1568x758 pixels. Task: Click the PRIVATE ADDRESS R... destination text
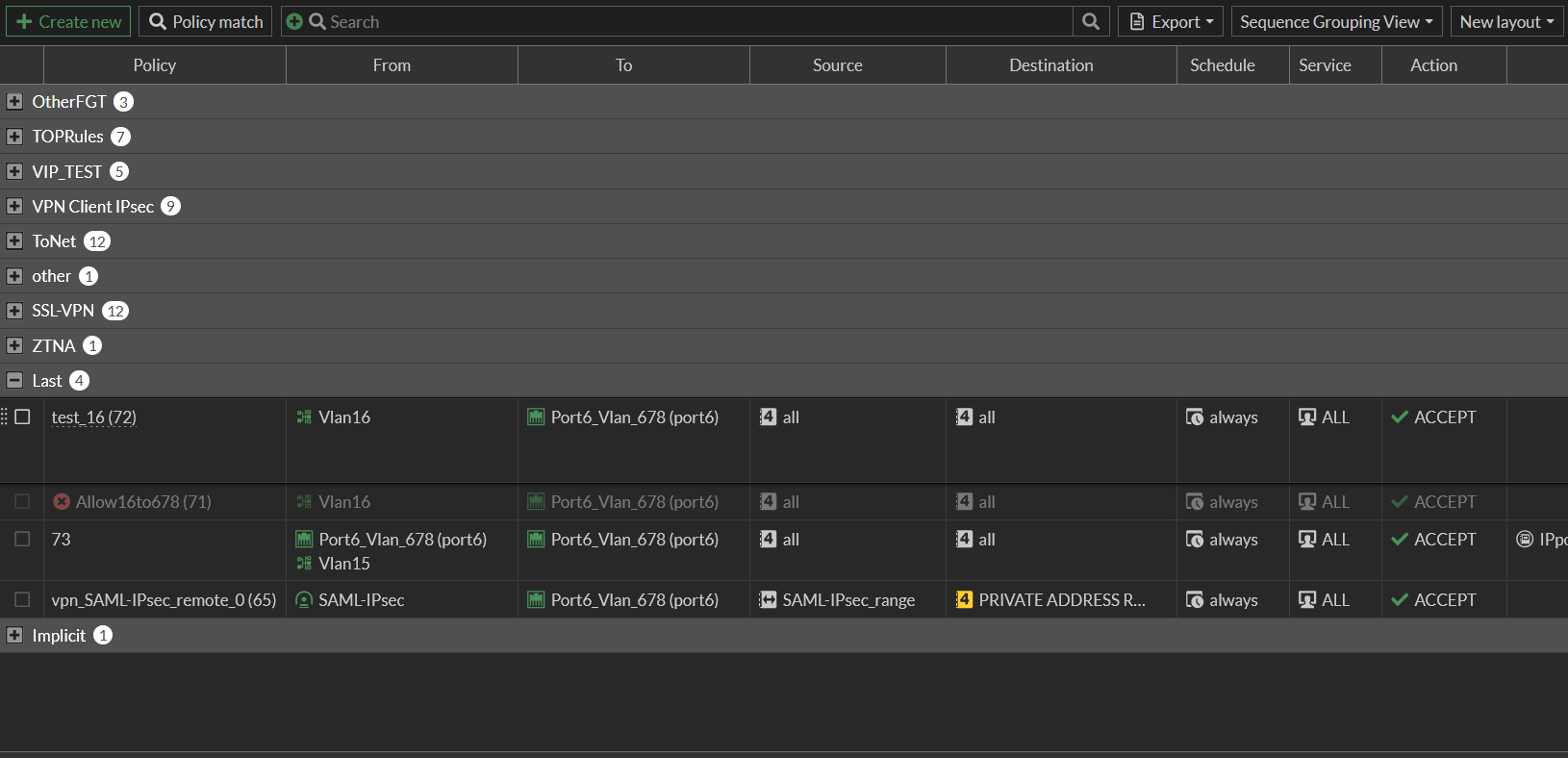tap(1062, 599)
